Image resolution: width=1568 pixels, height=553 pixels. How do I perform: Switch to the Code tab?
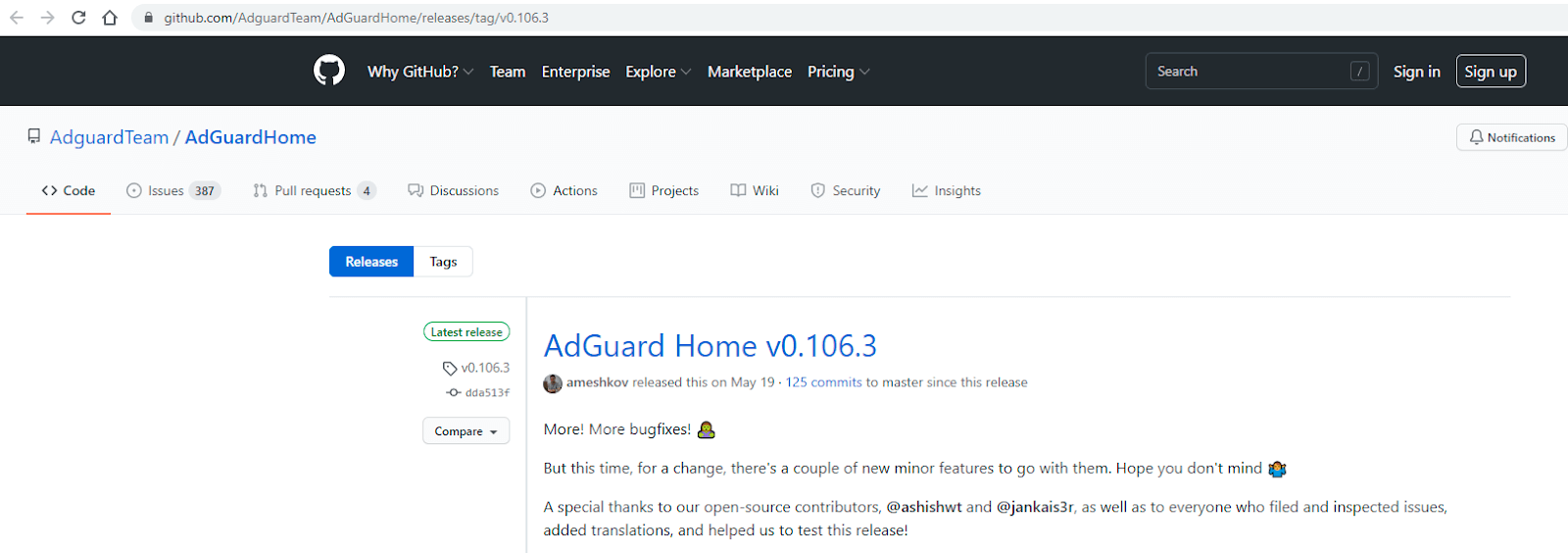coord(69,190)
